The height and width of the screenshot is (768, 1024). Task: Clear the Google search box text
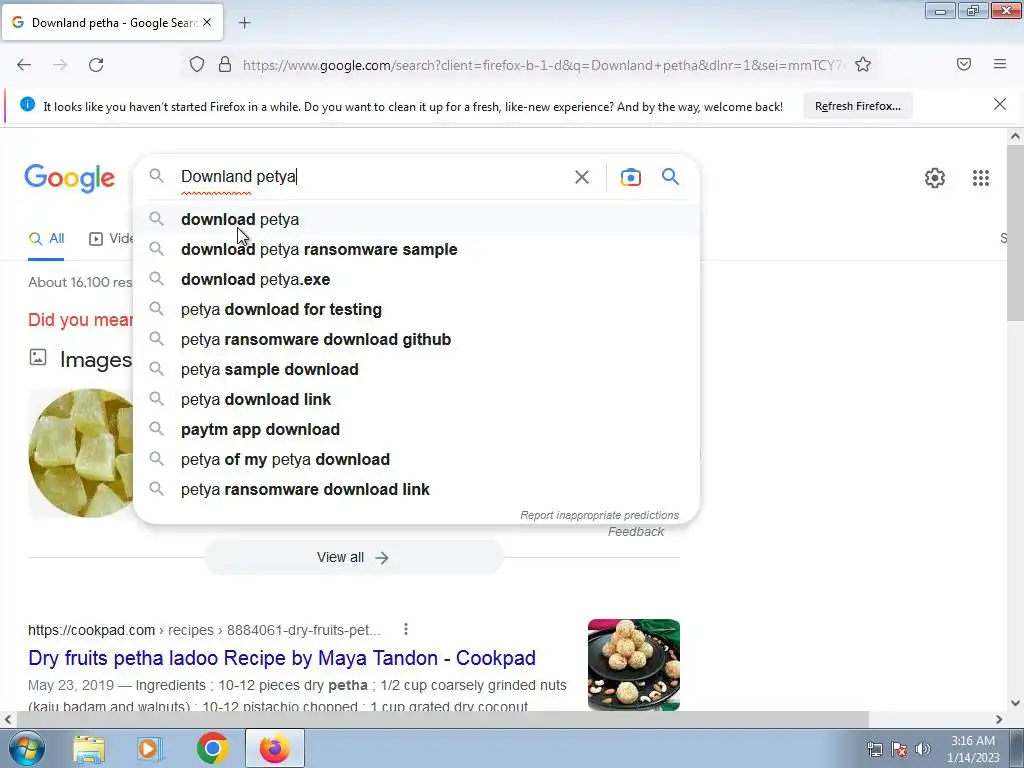point(582,177)
